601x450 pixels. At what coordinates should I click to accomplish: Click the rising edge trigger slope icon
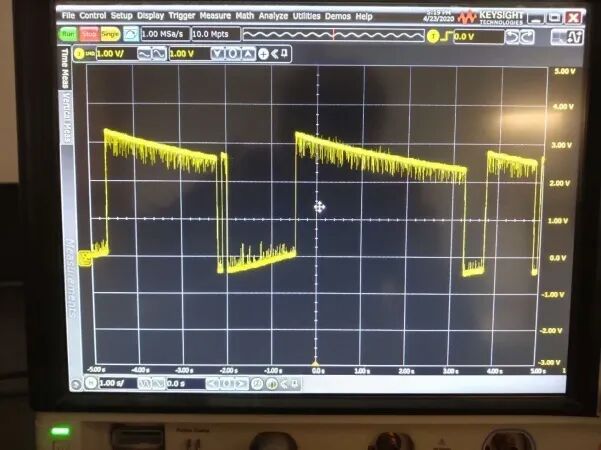(x=446, y=36)
